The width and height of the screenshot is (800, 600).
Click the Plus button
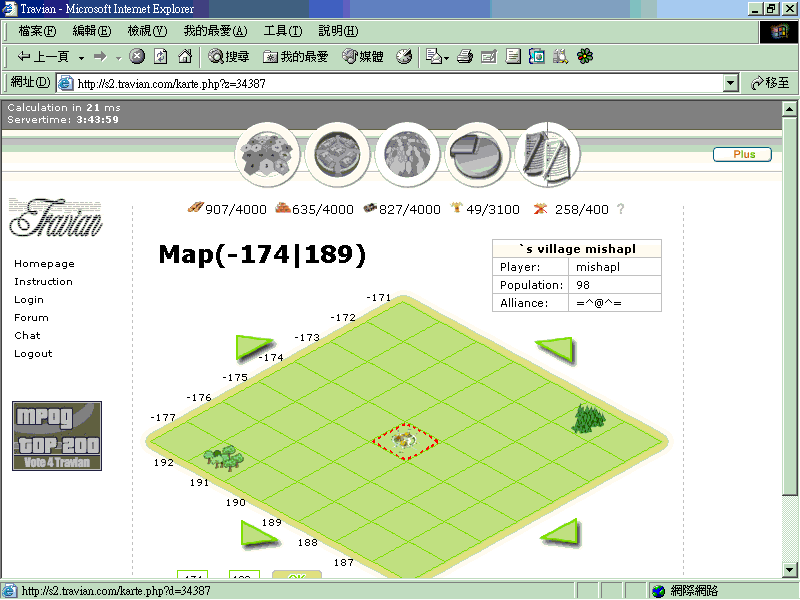(742, 154)
